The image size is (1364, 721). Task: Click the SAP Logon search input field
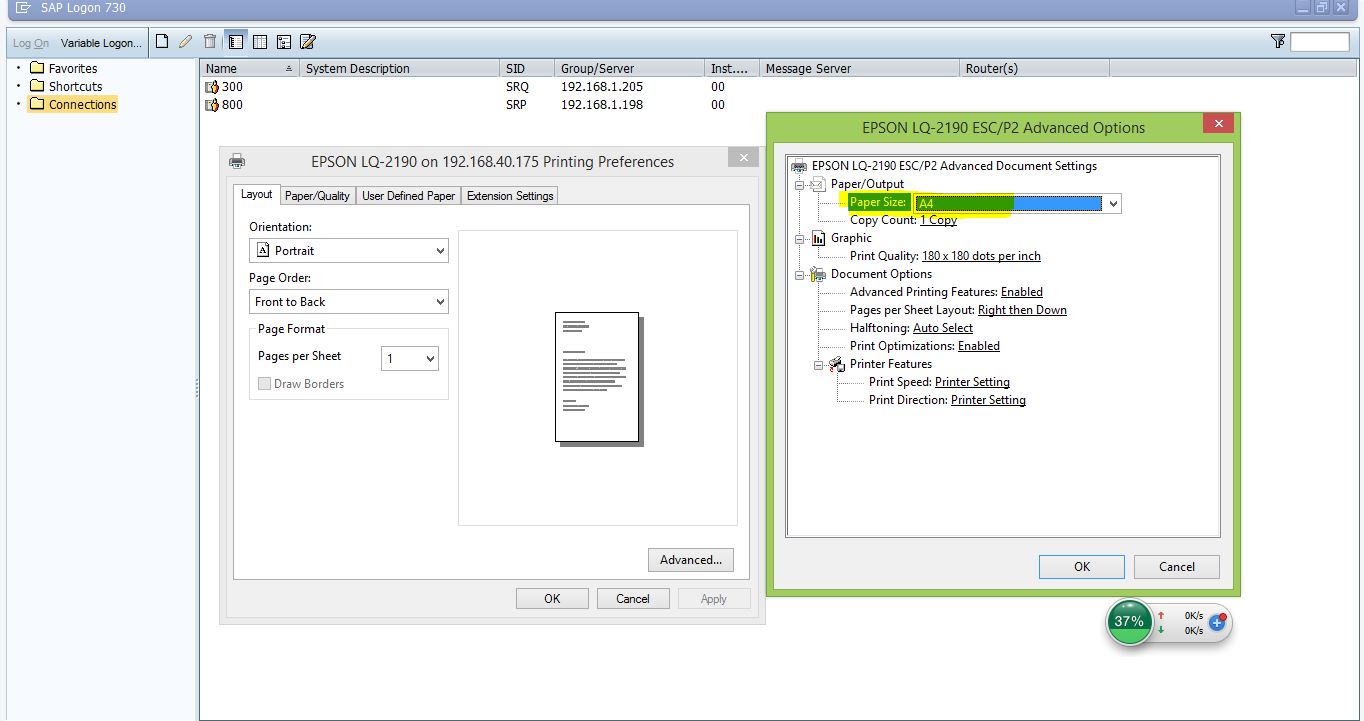click(x=1320, y=42)
